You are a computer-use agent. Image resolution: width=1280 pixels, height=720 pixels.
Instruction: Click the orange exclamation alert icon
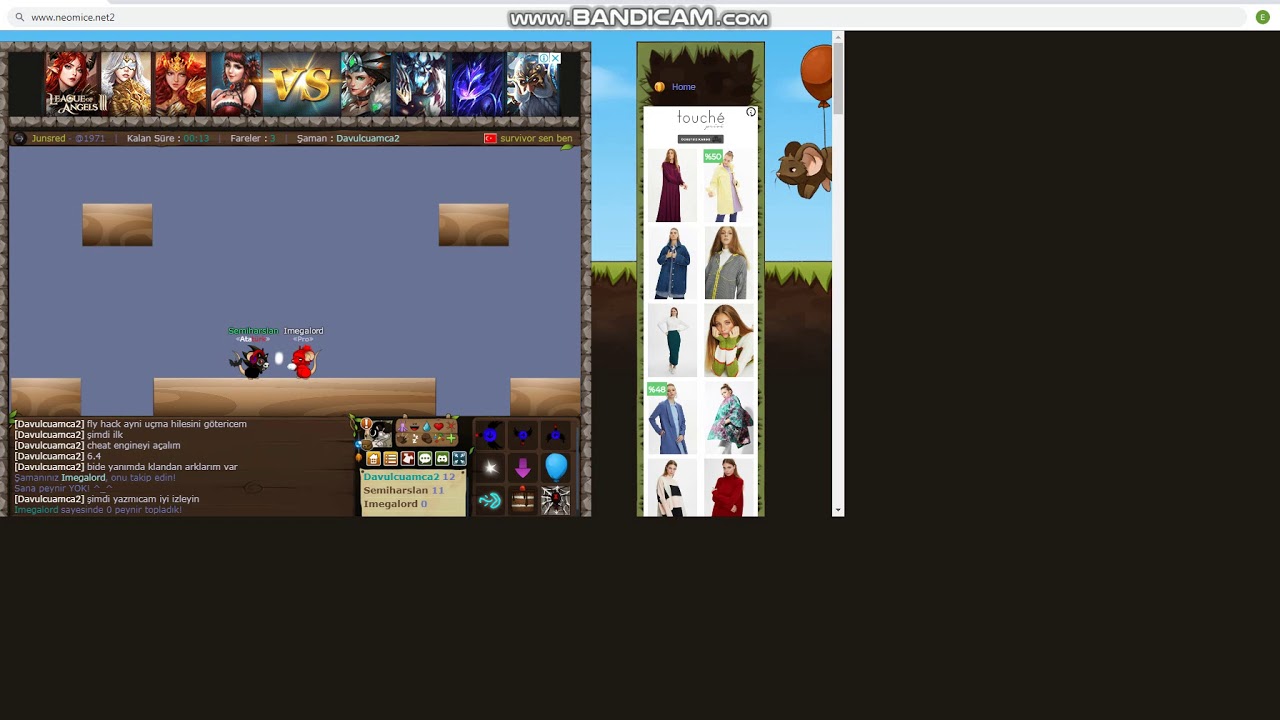[366, 424]
